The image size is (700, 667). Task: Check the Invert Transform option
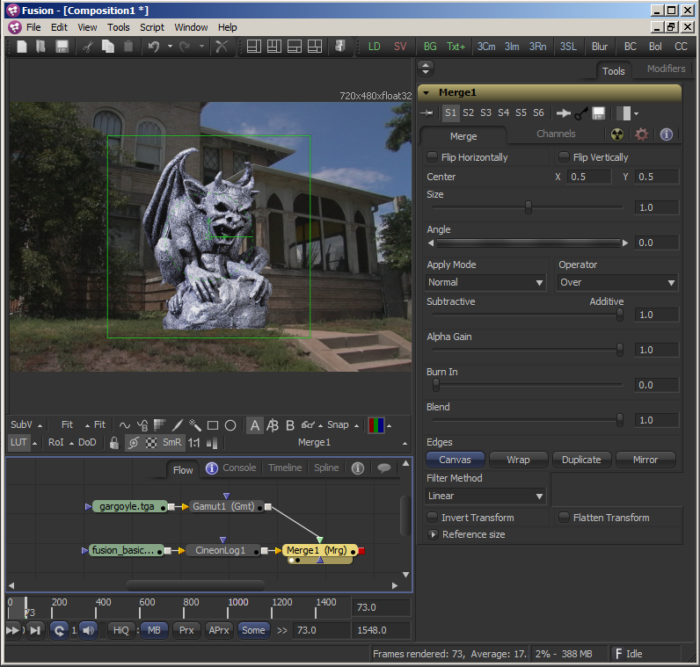click(432, 517)
